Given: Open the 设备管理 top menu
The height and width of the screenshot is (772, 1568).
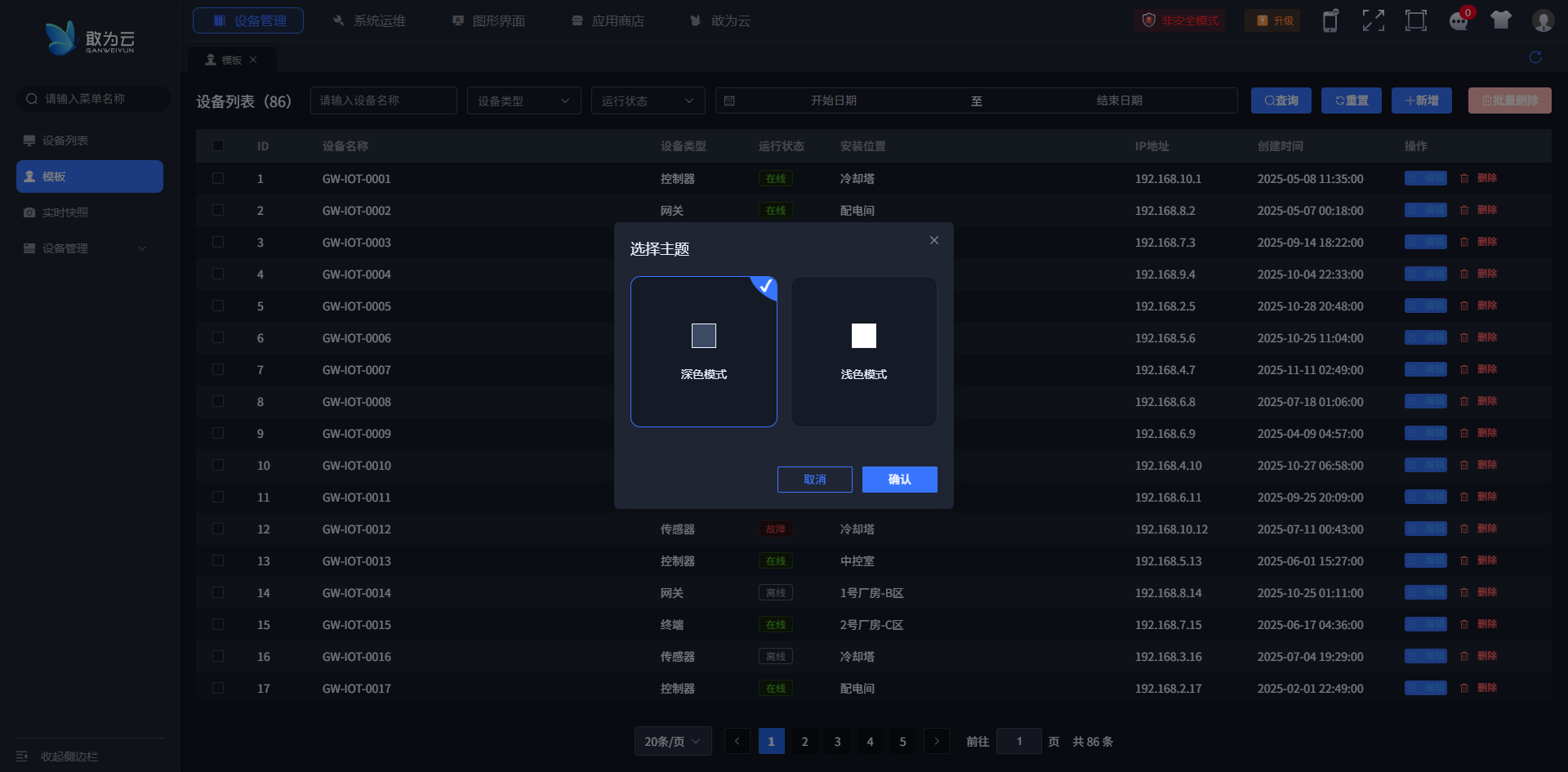Looking at the screenshot, I should [x=248, y=20].
